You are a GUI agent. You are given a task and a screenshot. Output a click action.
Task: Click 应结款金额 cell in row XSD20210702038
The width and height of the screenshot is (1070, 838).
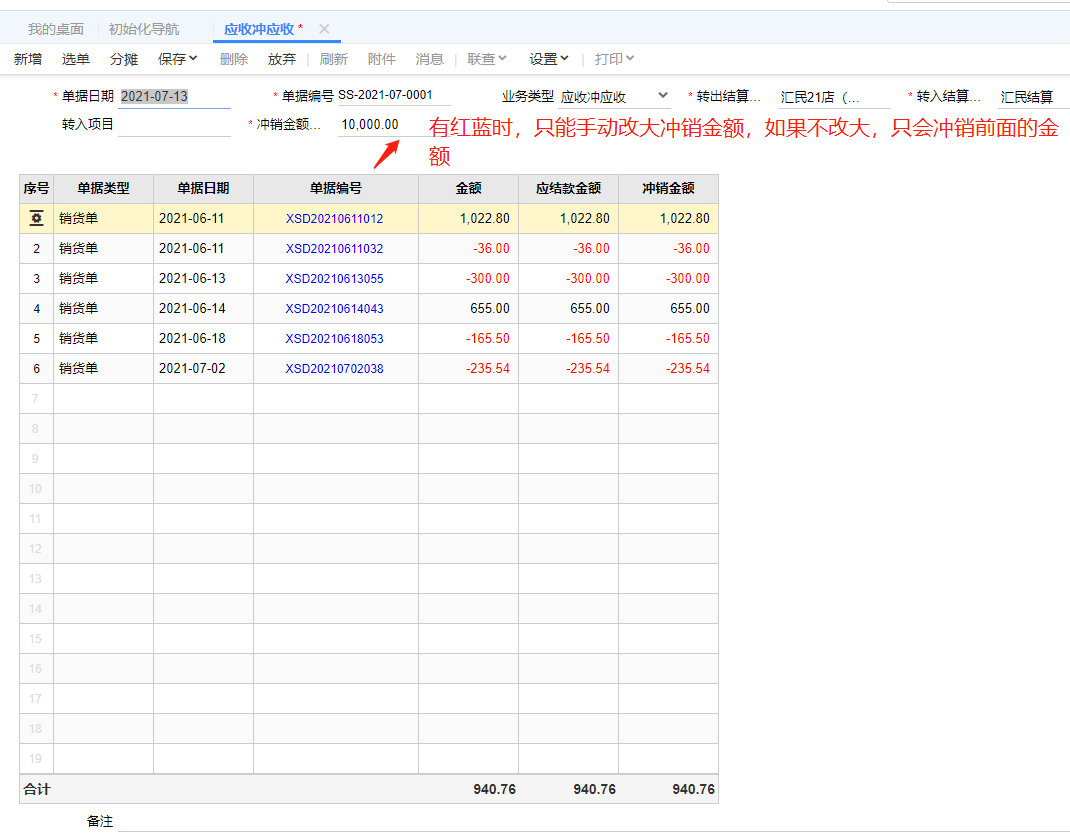tap(568, 369)
